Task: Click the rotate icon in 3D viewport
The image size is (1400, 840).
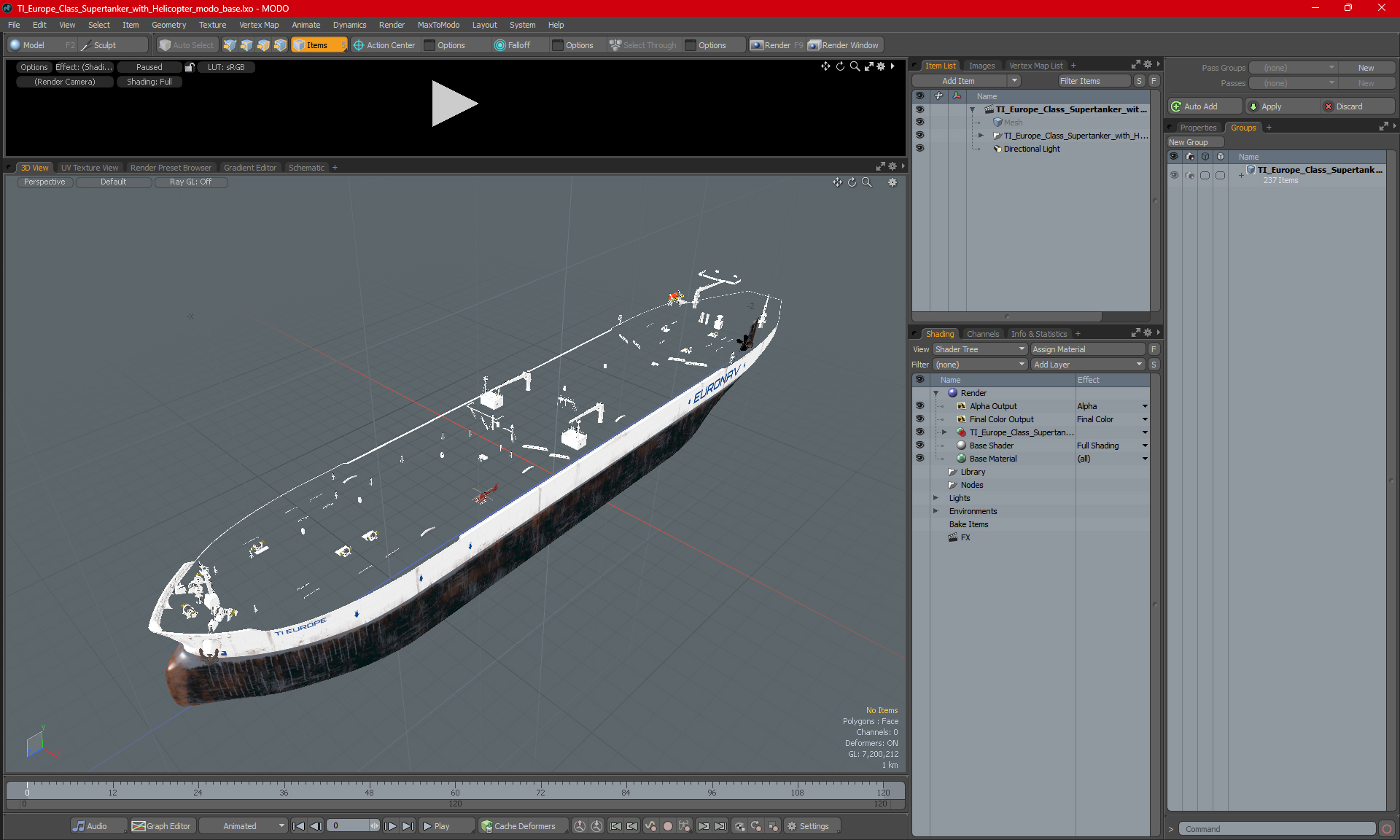Action: point(852,182)
